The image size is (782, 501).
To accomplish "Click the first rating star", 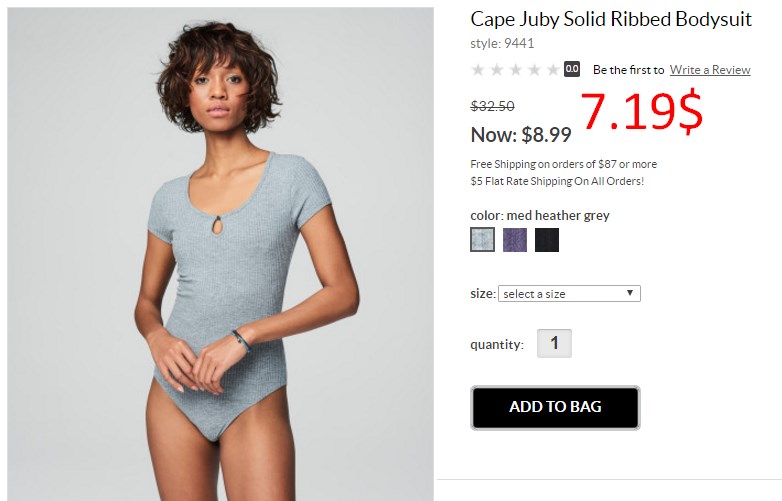I will pyautogui.click(x=478, y=70).
